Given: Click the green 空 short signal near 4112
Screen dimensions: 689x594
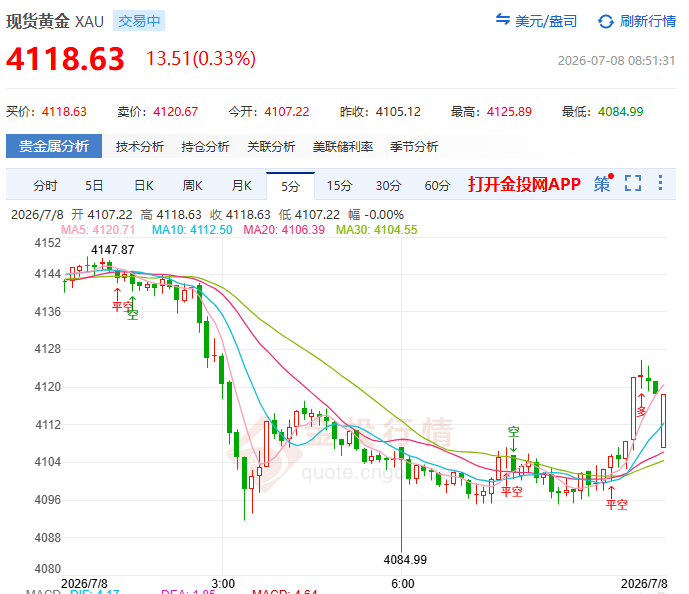Looking at the screenshot, I should coord(513,432).
